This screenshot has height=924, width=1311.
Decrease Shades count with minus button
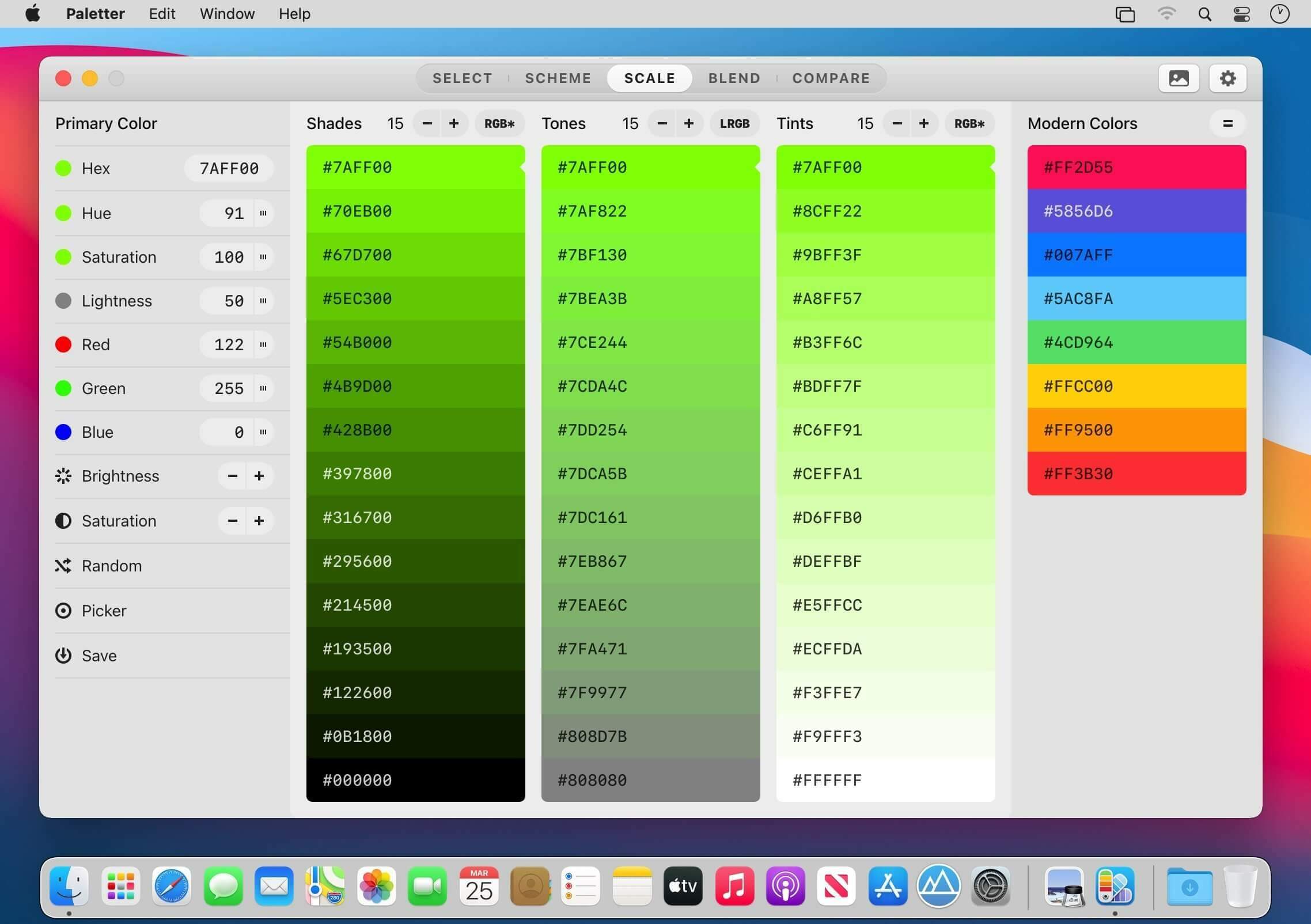[x=427, y=124]
